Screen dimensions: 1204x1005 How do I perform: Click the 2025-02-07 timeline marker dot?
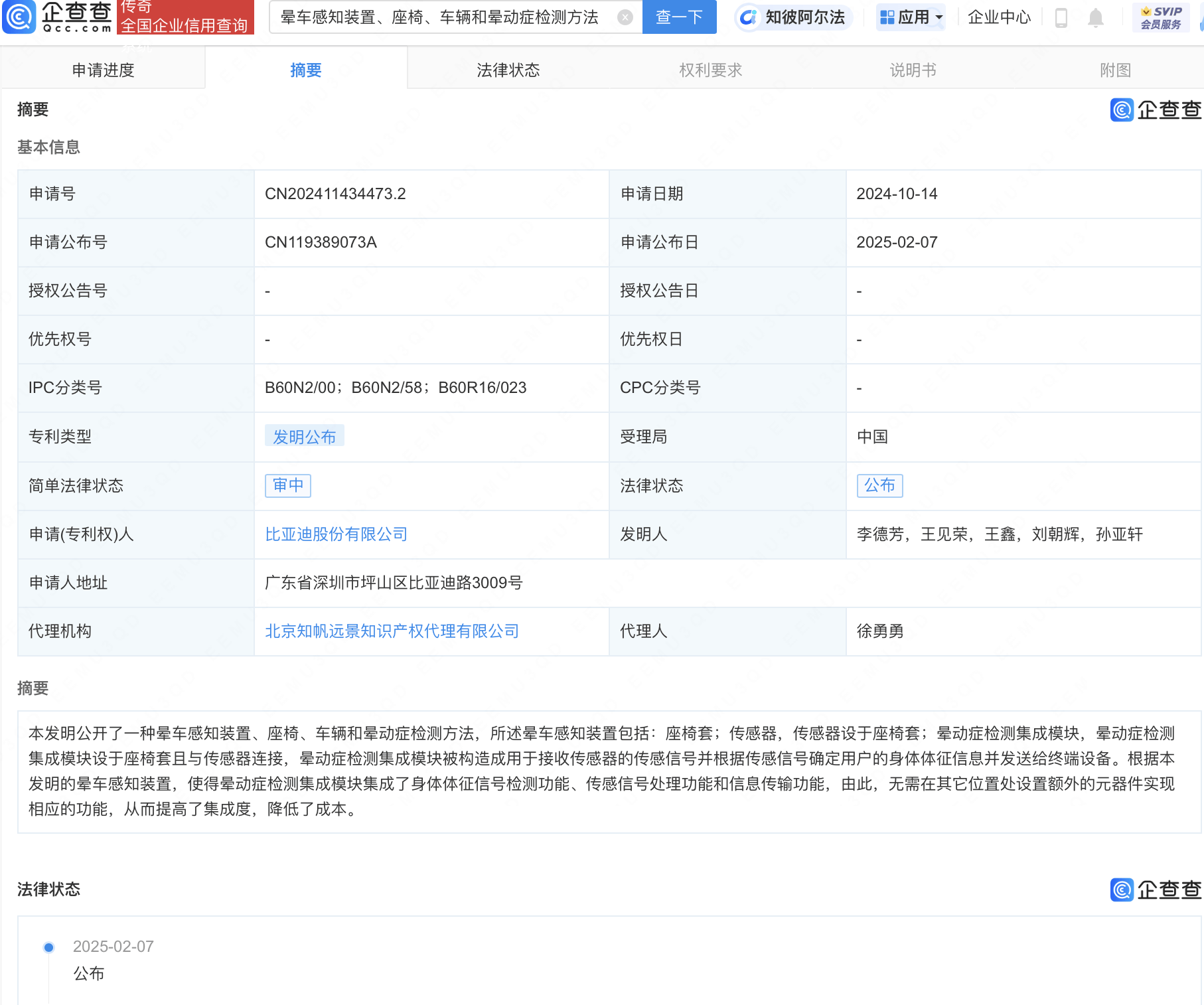click(x=48, y=947)
